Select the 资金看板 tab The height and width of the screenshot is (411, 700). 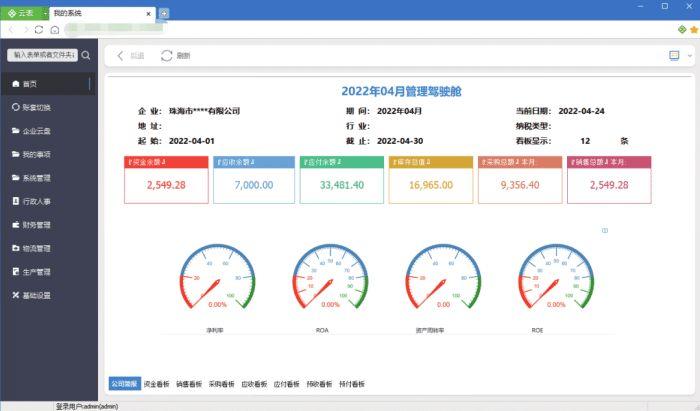tap(157, 384)
